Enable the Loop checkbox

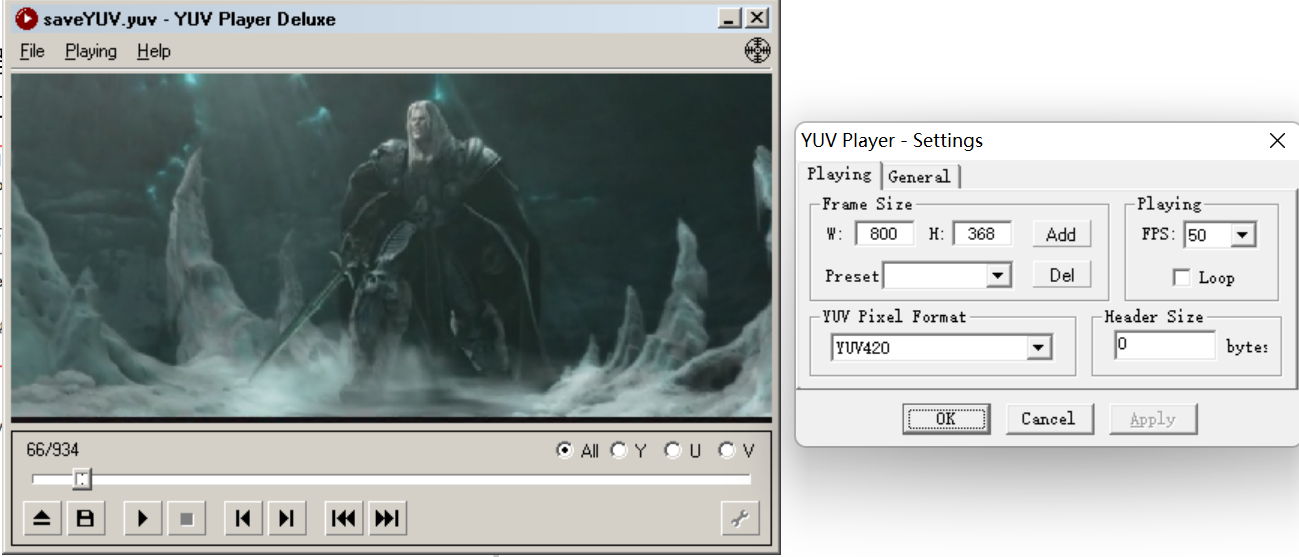coord(1181,278)
